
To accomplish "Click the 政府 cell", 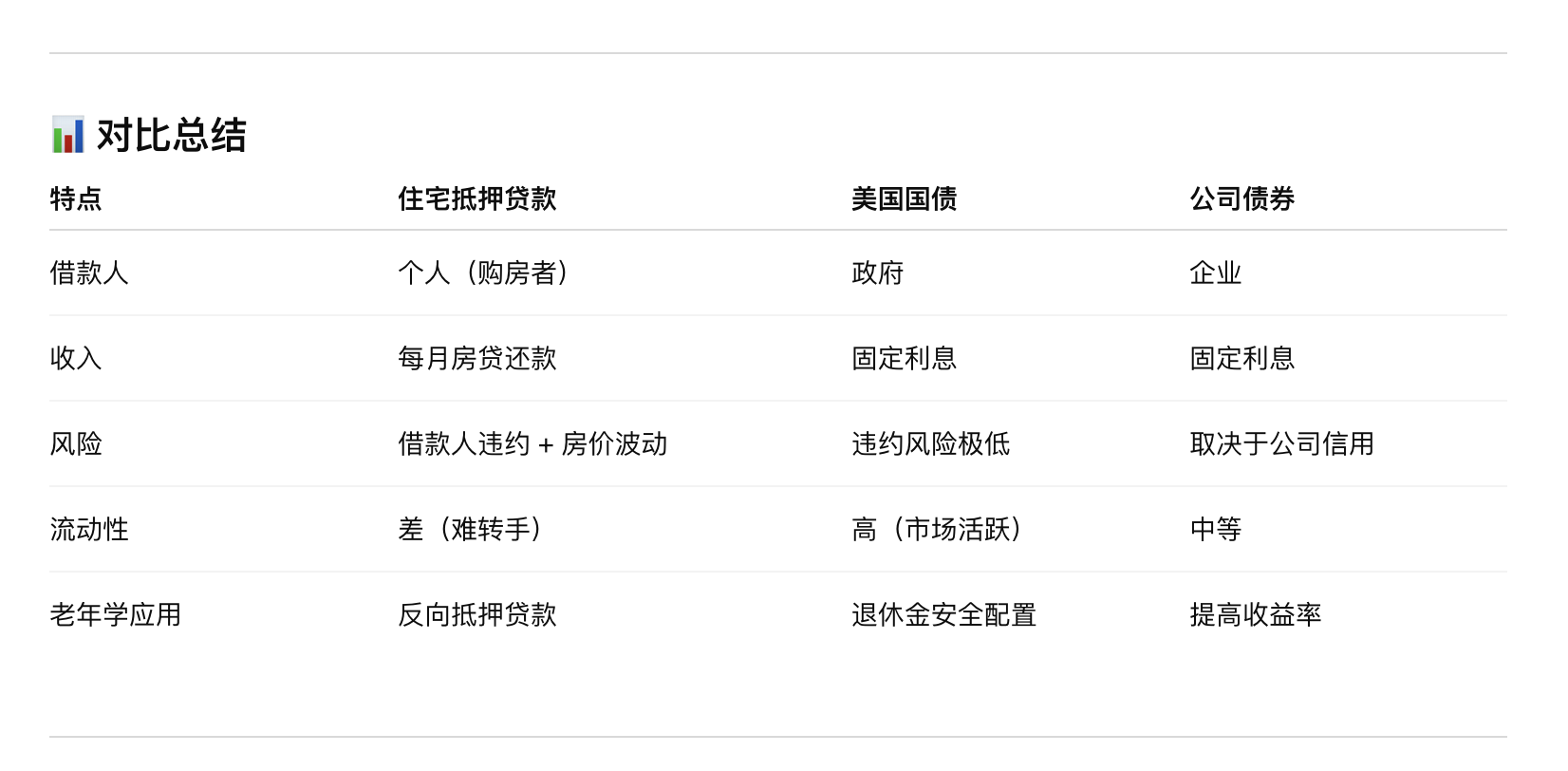I will pos(877,273).
